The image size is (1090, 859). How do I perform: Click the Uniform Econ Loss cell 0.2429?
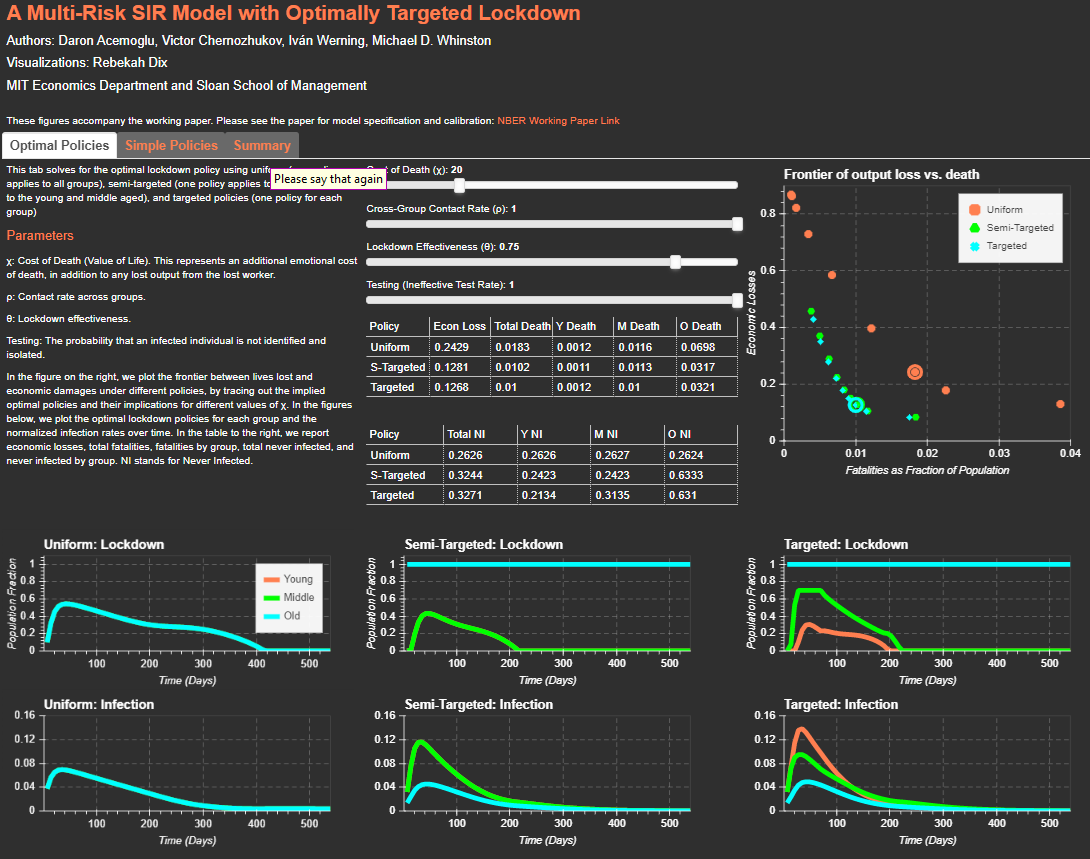459,346
